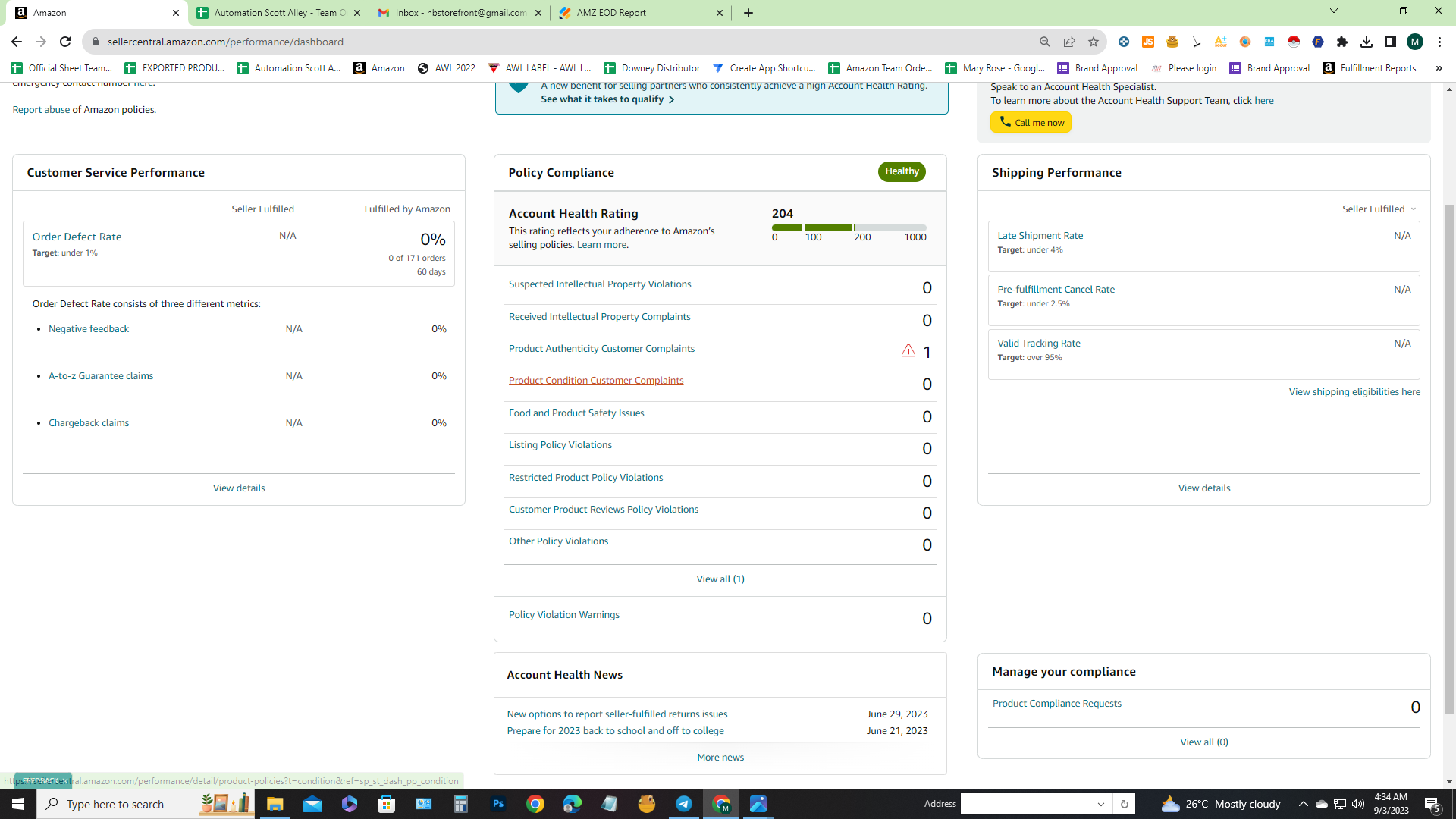The width and height of the screenshot is (1456, 819).
Task: Open File Explorer from taskbar
Action: click(275, 804)
